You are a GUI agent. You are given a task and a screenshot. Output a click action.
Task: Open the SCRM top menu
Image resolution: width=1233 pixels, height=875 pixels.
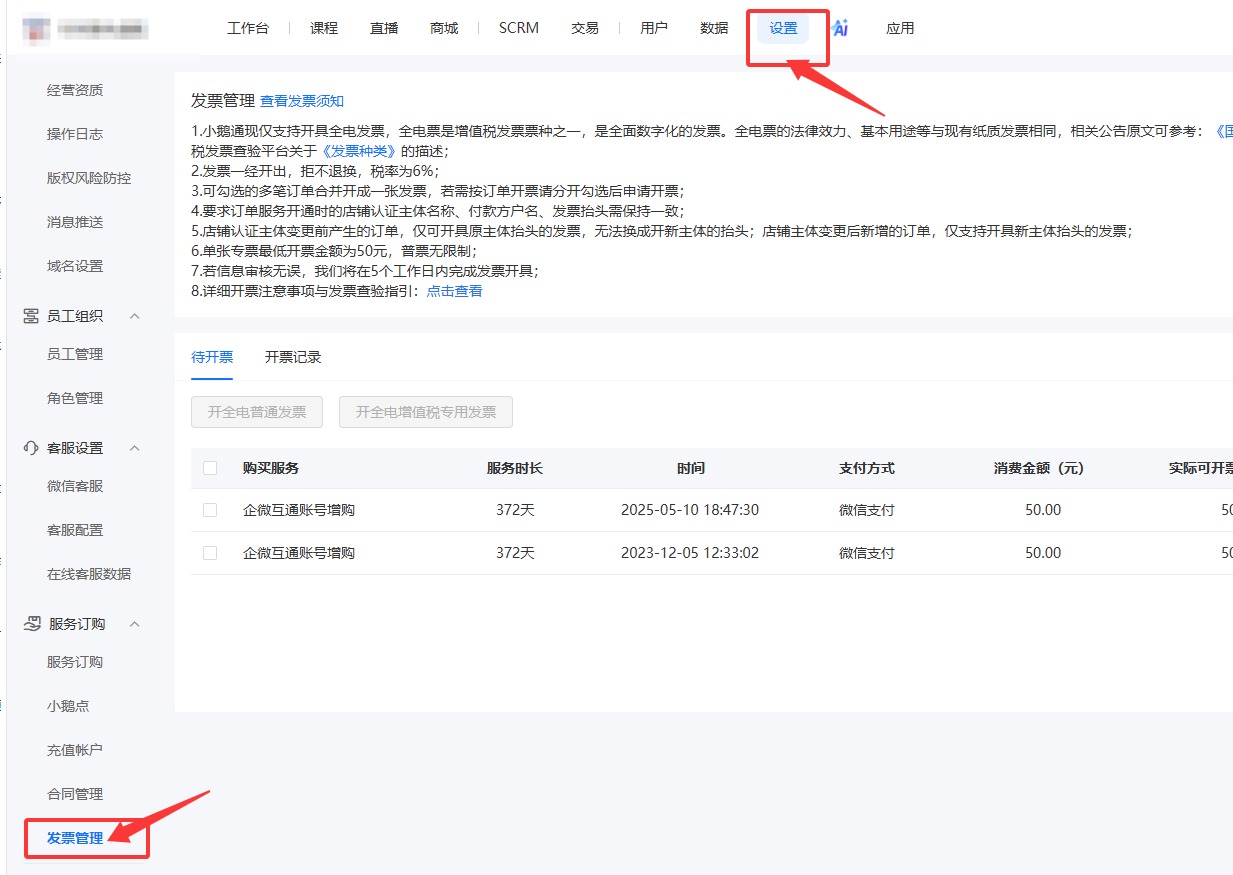tap(519, 28)
